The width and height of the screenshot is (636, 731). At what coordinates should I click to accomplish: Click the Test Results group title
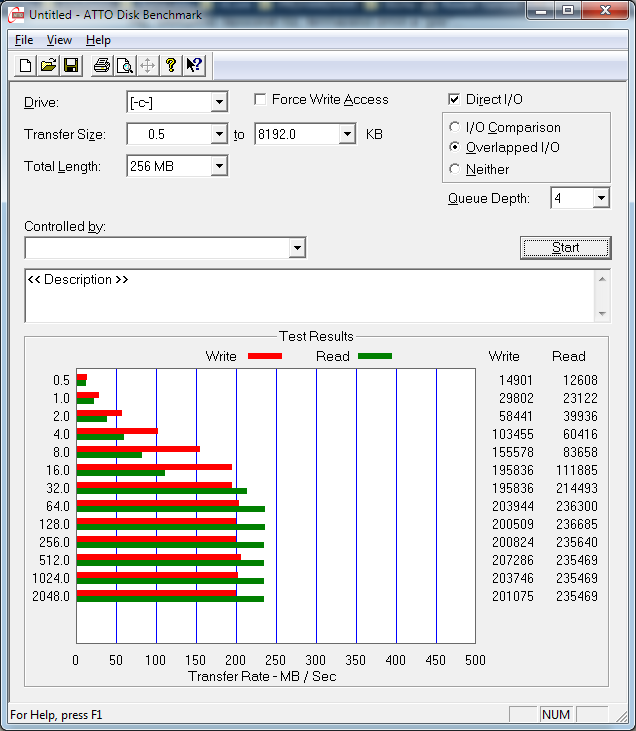click(x=316, y=336)
